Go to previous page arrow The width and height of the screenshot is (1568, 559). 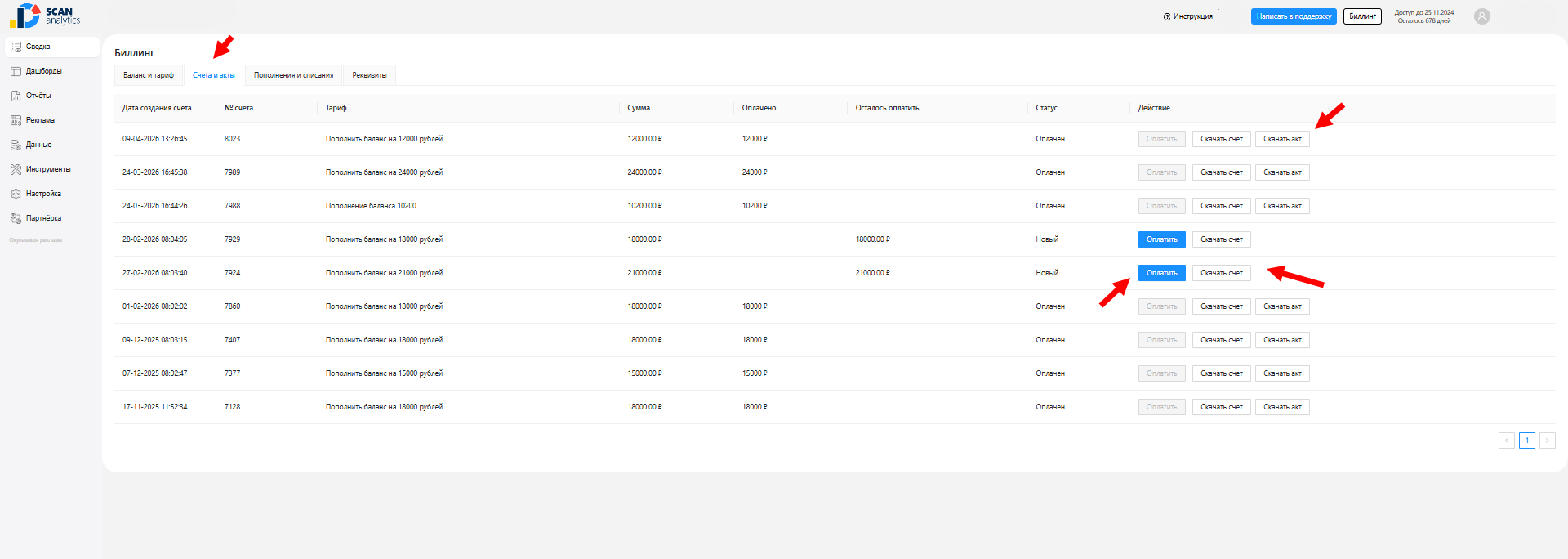[1507, 440]
